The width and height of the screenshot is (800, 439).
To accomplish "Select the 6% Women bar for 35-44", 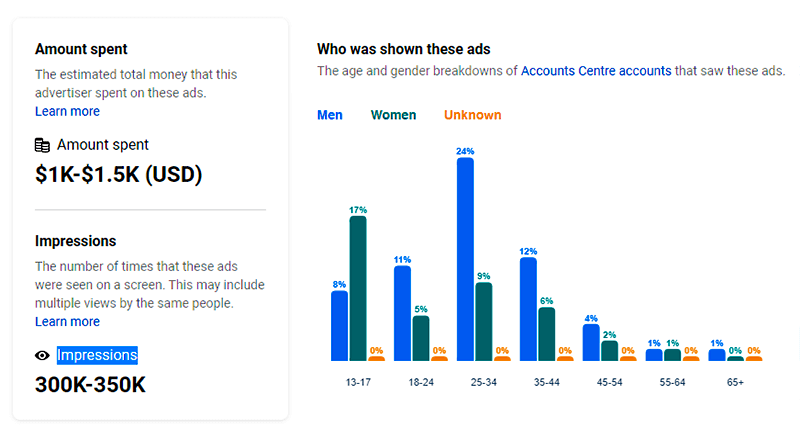I will point(547,333).
